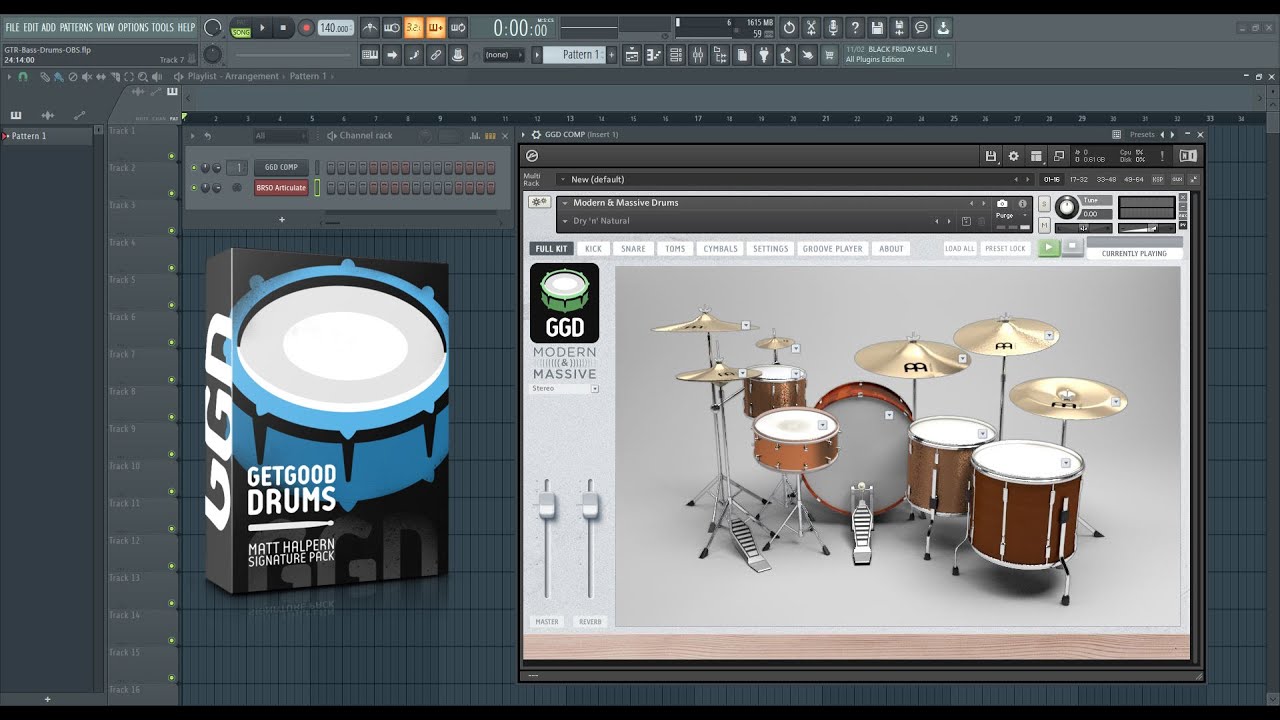Switch to the KICK tab
This screenshot has width=1280, height=720.
coord(594,249)
